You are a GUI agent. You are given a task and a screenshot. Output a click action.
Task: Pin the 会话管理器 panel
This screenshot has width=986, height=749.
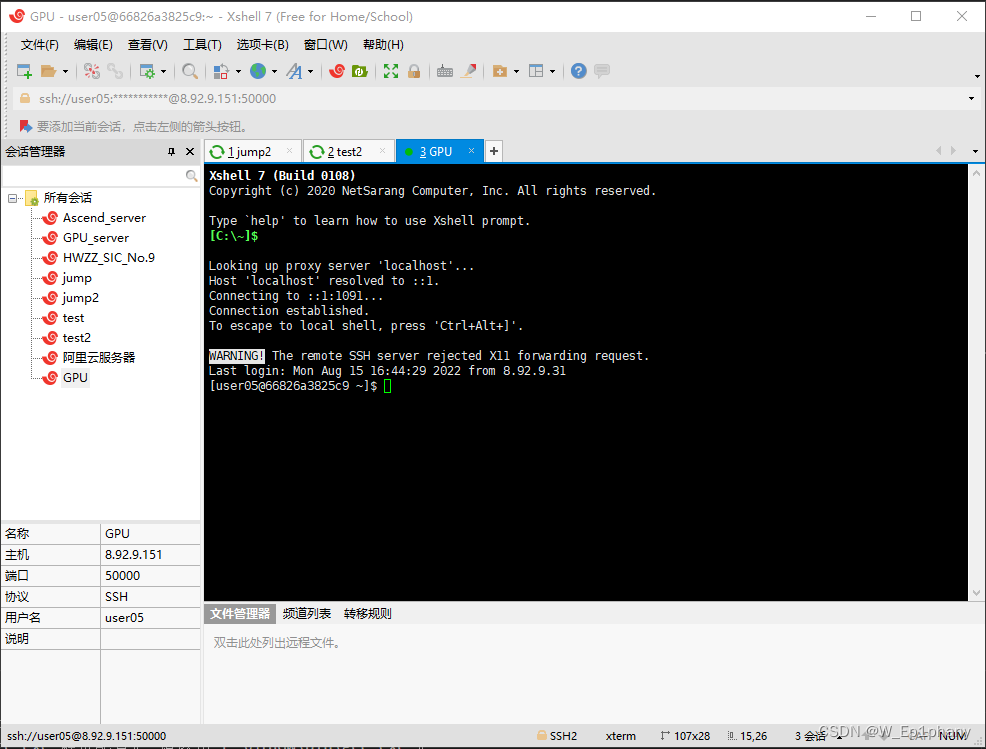click(172, 151)
